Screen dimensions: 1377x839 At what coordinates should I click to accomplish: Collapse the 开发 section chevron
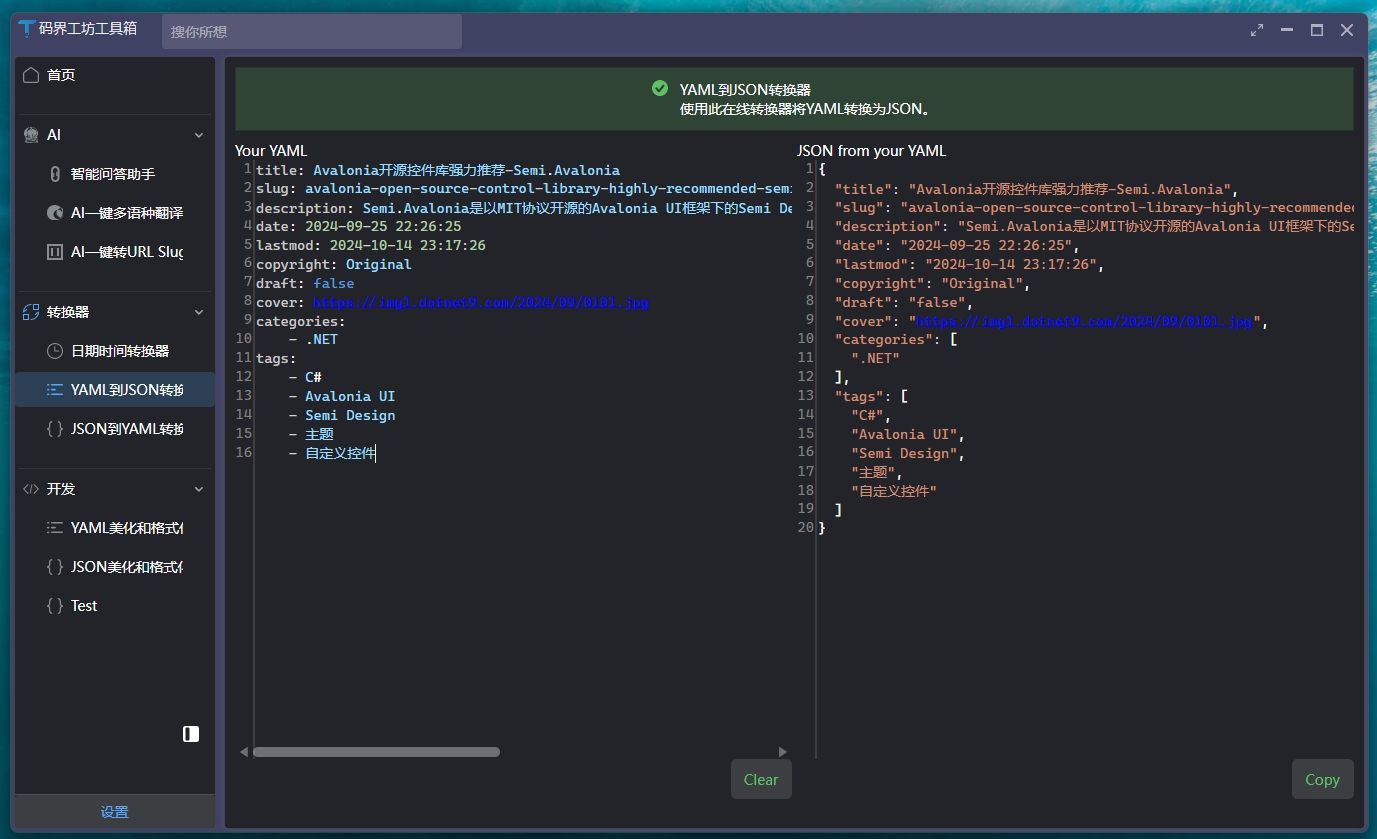tap(198, 489)
